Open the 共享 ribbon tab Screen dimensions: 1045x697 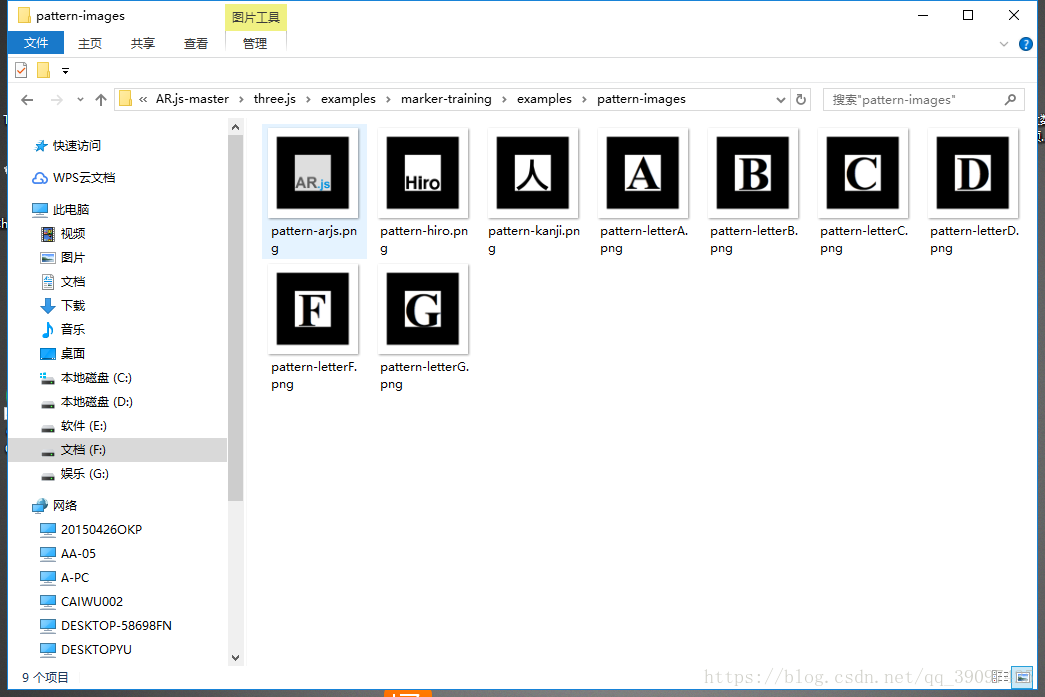click(x=143, y=43)
